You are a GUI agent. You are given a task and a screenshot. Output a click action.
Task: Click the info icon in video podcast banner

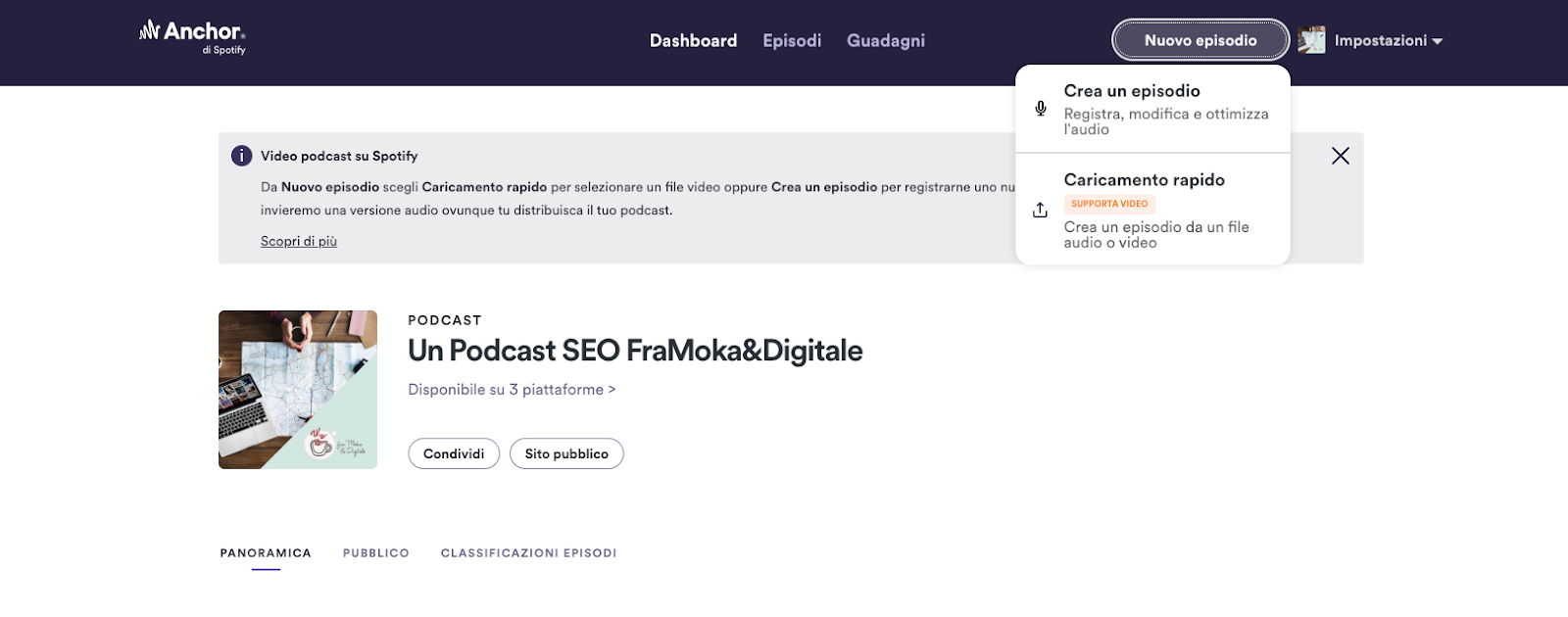click(x=241, y=156)
